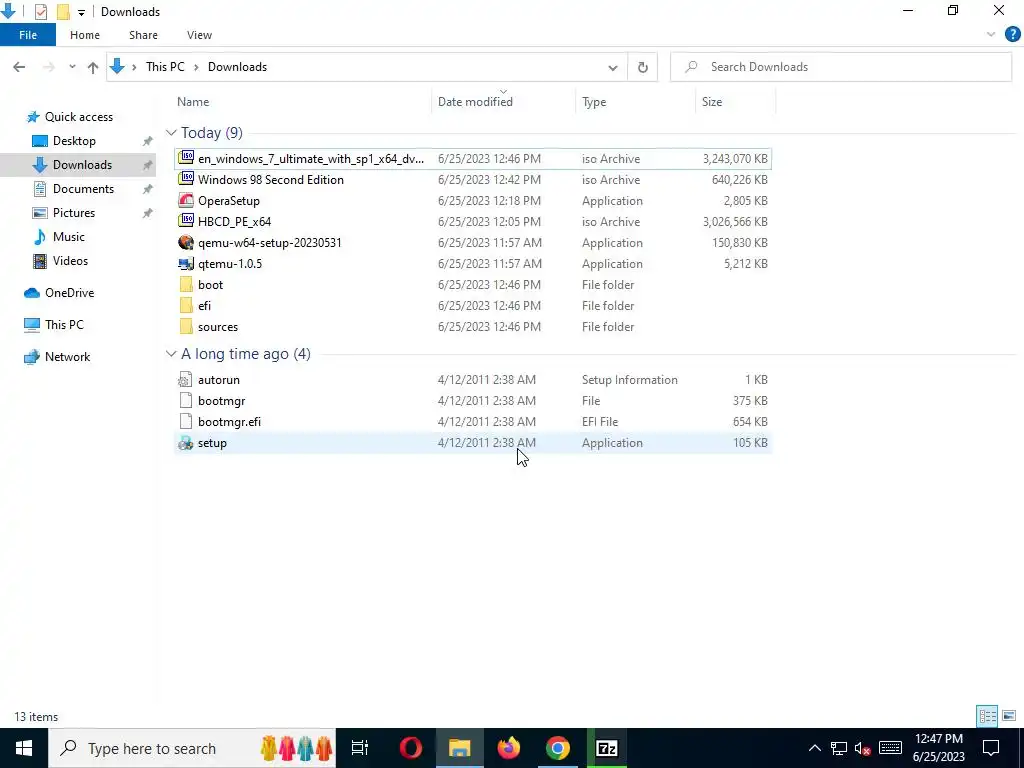Click the muted volume tray icon
Viewport: 1024px width, 768px height.
tap(863, 748)
